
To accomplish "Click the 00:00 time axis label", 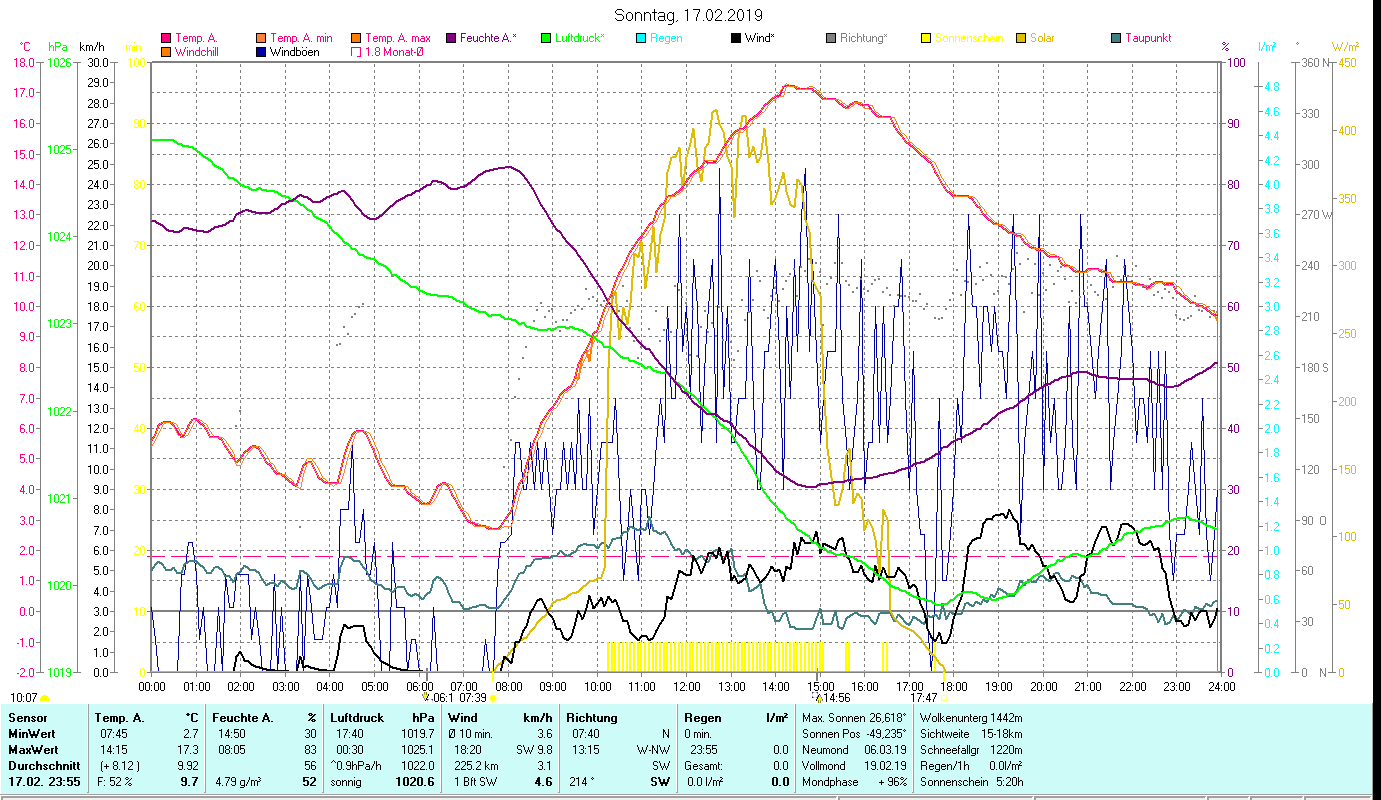I will (x=152, y=687).
